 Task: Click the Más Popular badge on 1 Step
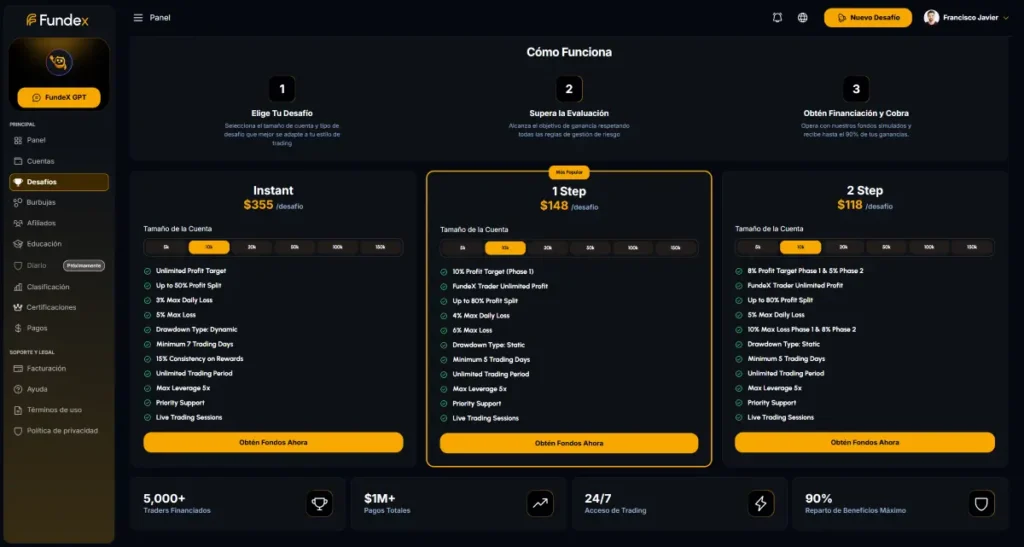click(x=569, y=172)
